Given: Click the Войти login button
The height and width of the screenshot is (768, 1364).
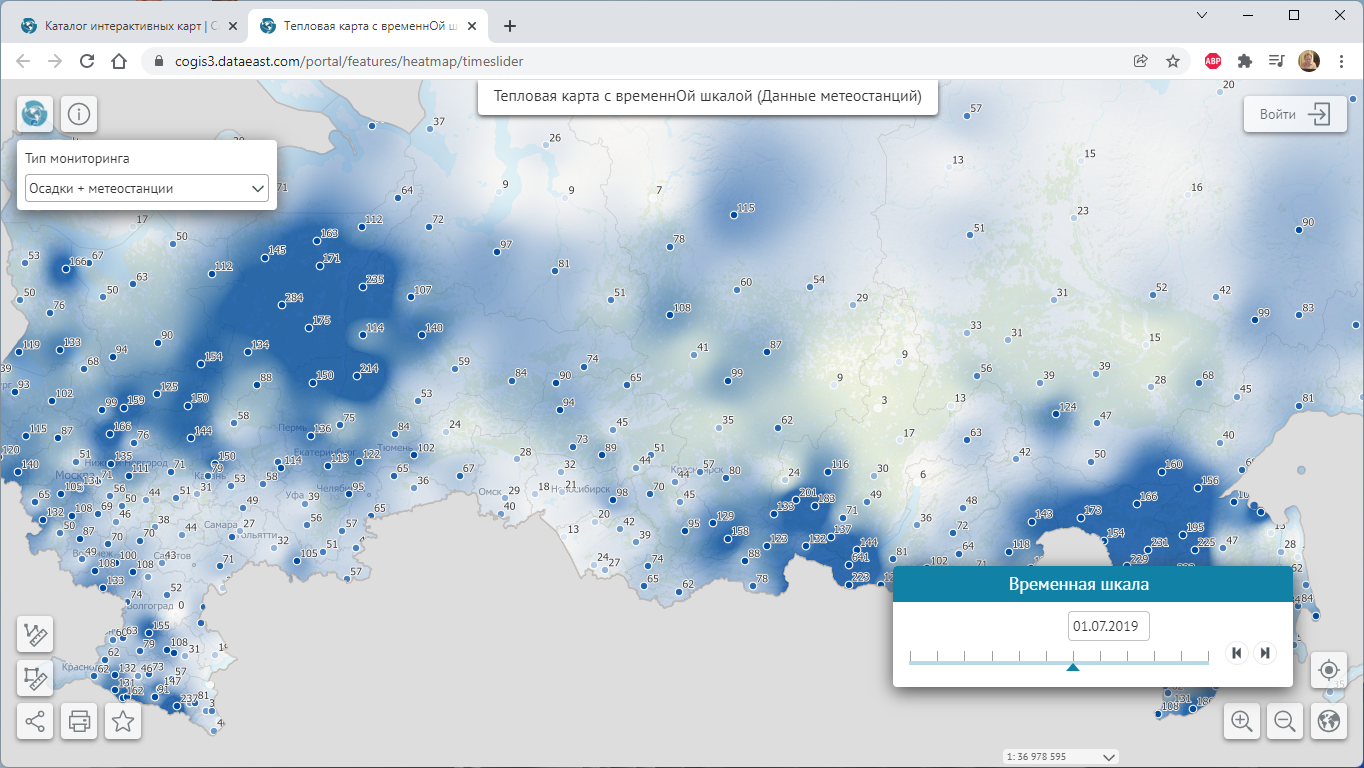Looking at the screenshot, I should (1294, 114).
